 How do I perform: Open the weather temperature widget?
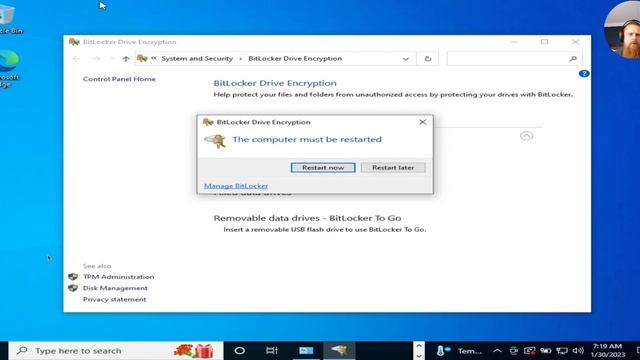(459, 351)
